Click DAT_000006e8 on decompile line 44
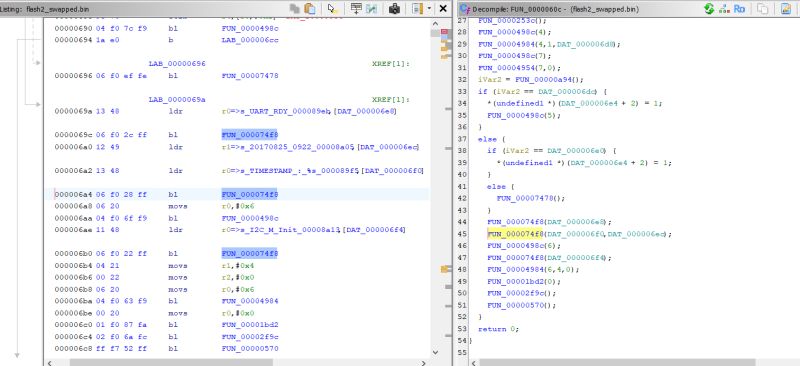Screen dimensions: 800x366 [x=576, y=222]
